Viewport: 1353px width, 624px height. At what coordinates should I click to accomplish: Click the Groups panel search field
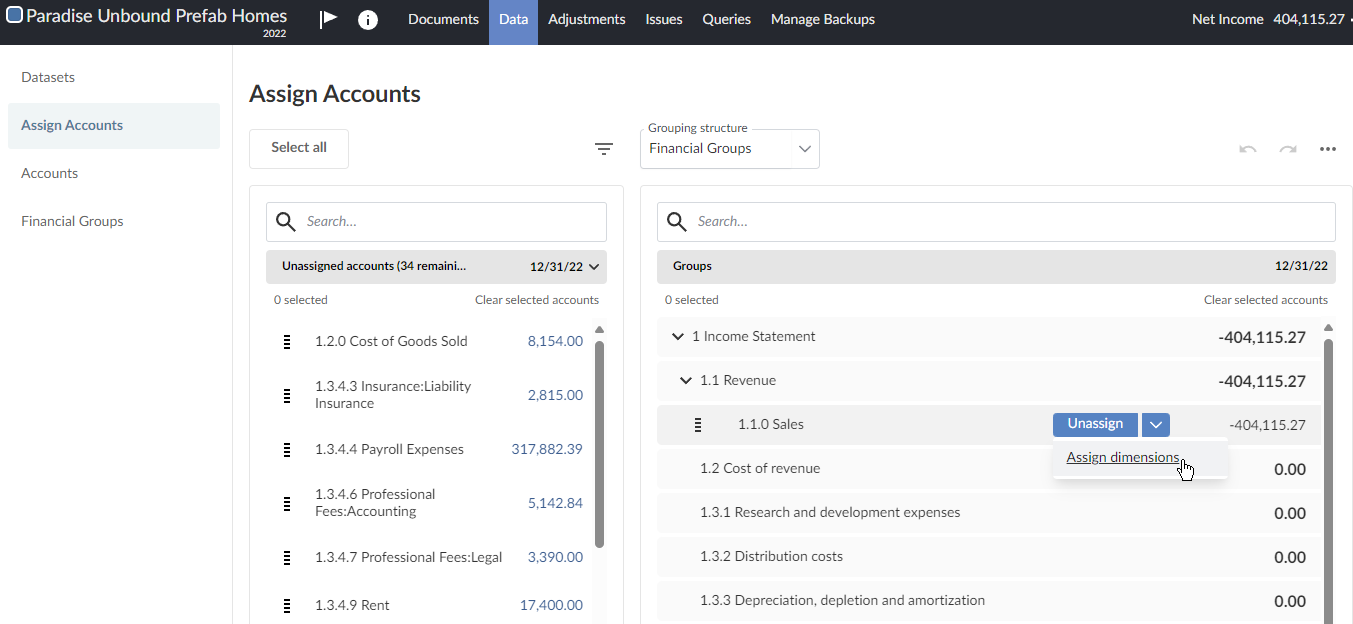[1010, 222]
